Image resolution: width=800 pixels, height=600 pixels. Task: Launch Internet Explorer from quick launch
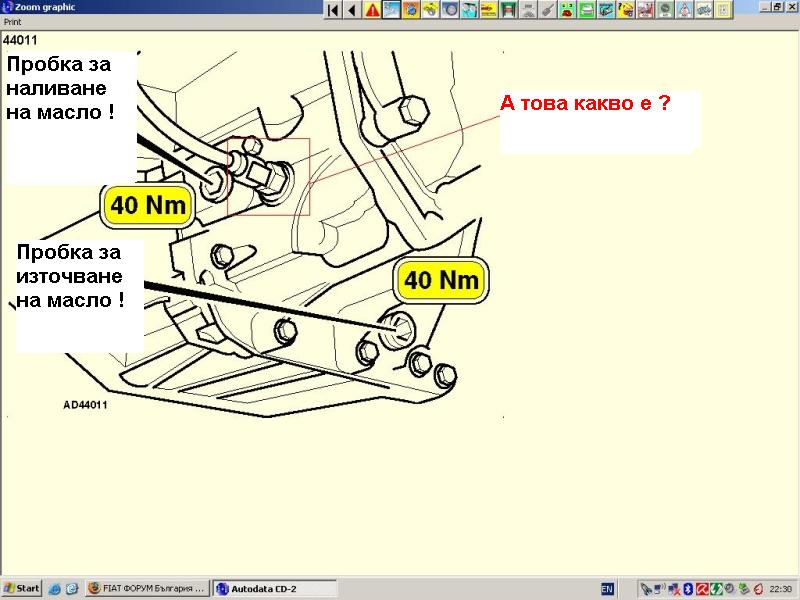pyautogui.click(x=54, y=589)
